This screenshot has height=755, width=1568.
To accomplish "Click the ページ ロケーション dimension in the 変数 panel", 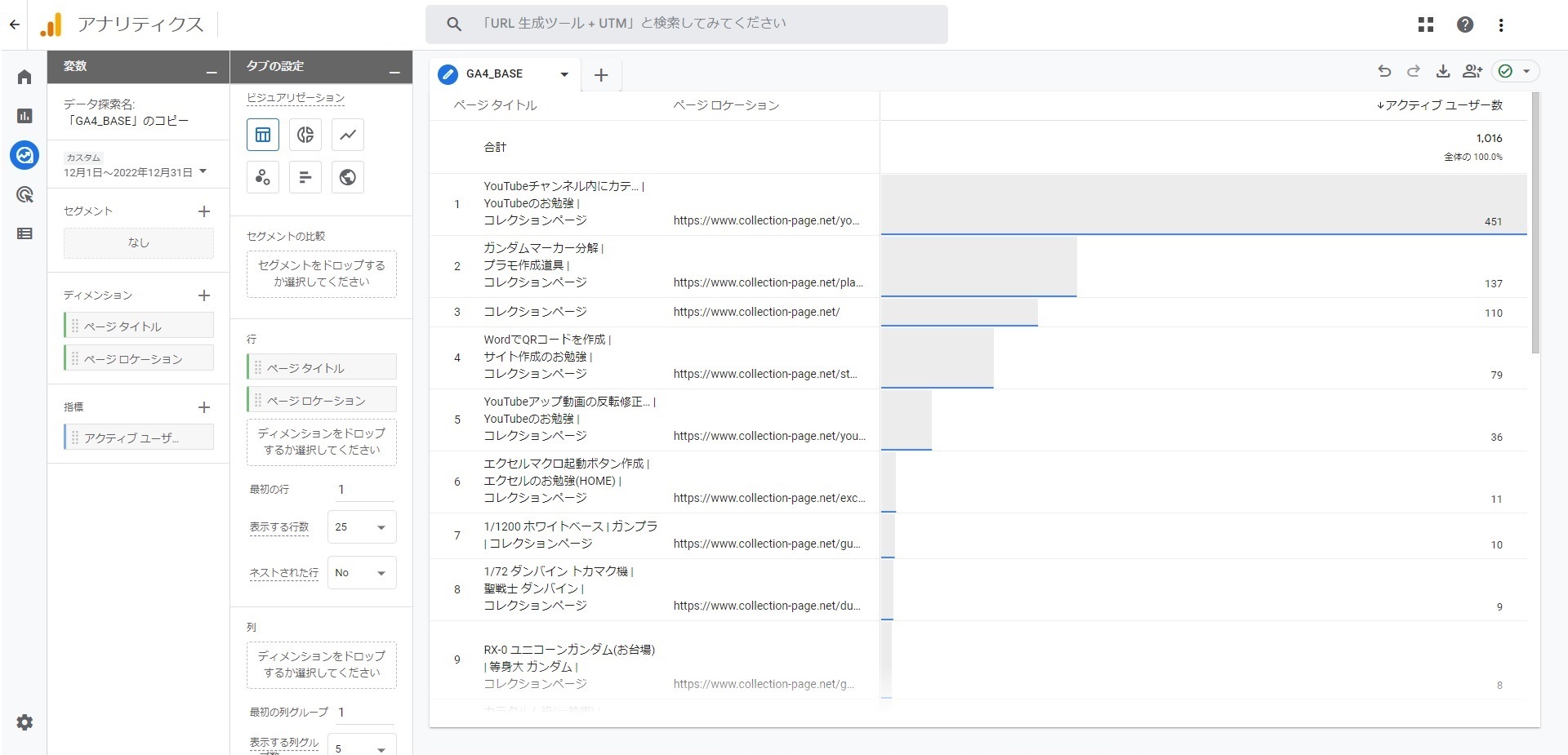I will [139, 358].
